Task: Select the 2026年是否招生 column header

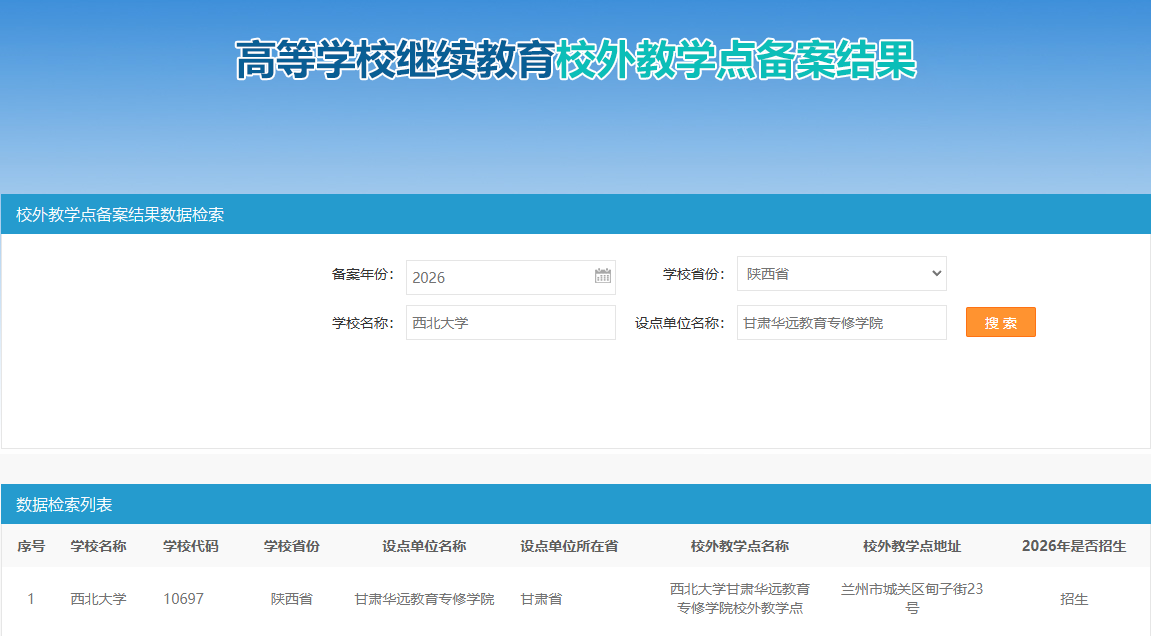Action: point(1073,546)
